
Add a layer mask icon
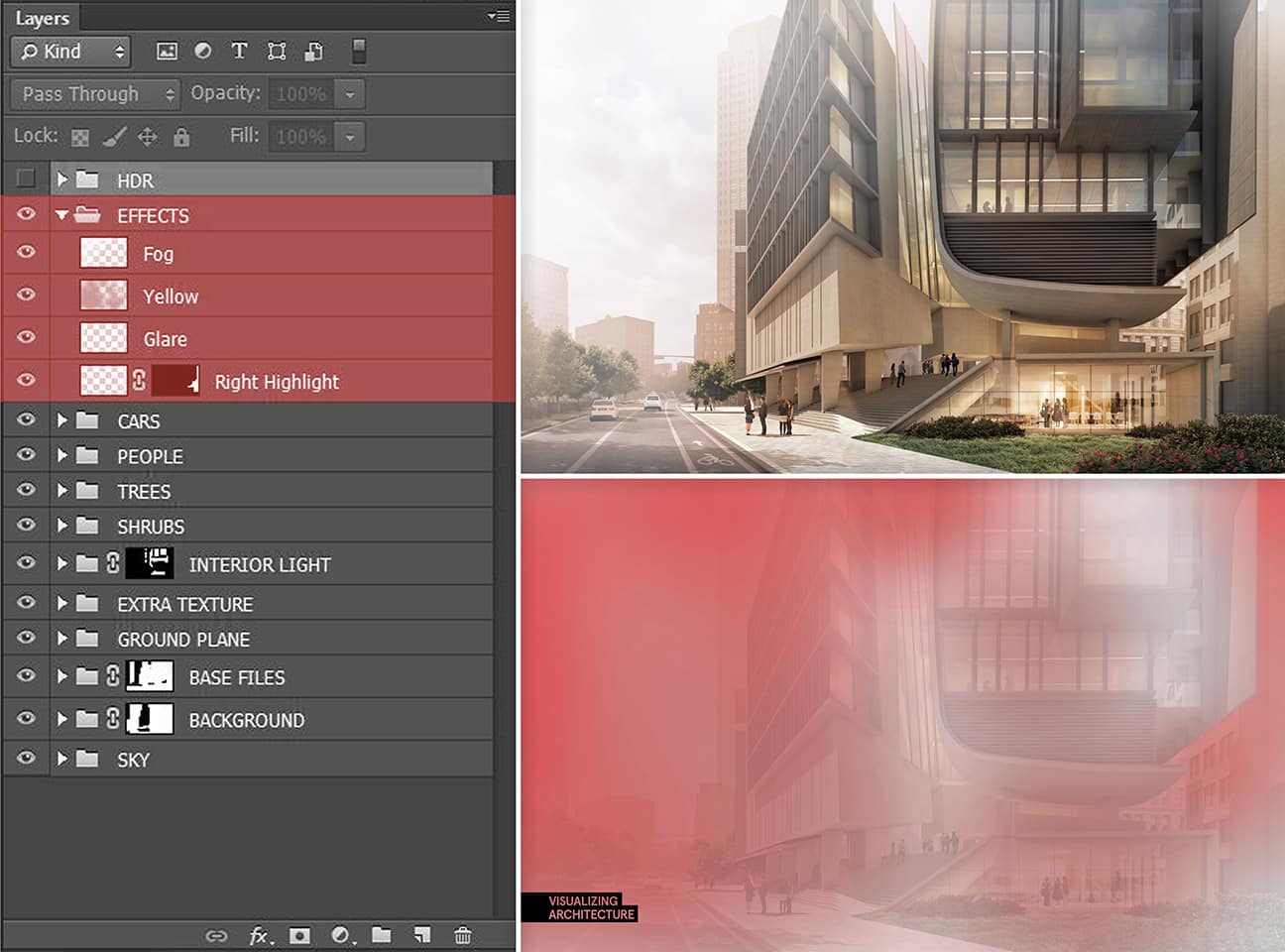tap(299, 935)
